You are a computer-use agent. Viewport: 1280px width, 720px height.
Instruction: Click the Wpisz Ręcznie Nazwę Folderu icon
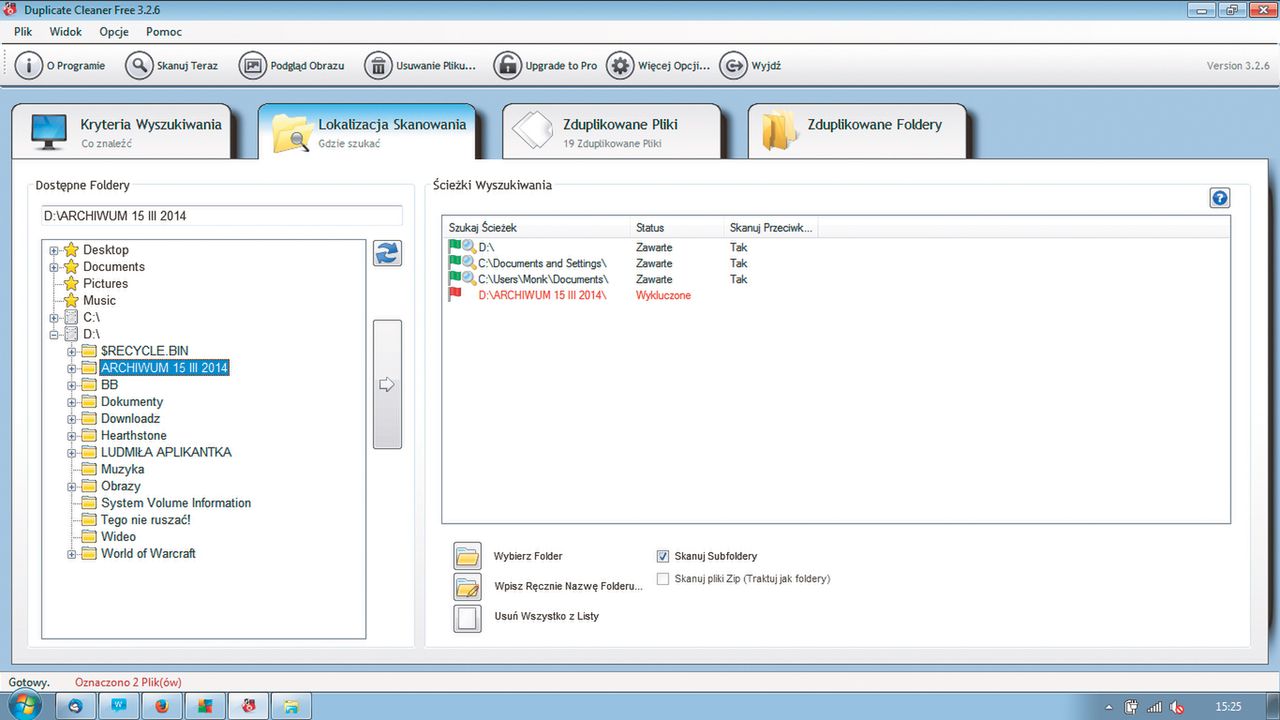467,586
